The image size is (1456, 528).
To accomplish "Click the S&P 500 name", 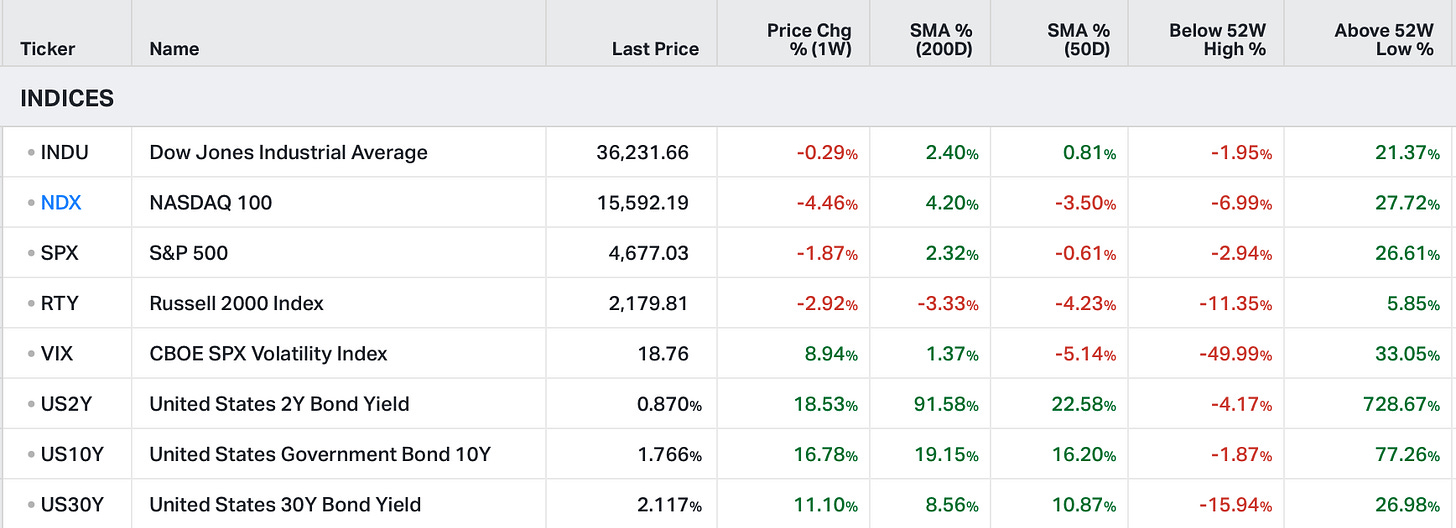I will tap(189, 253).
